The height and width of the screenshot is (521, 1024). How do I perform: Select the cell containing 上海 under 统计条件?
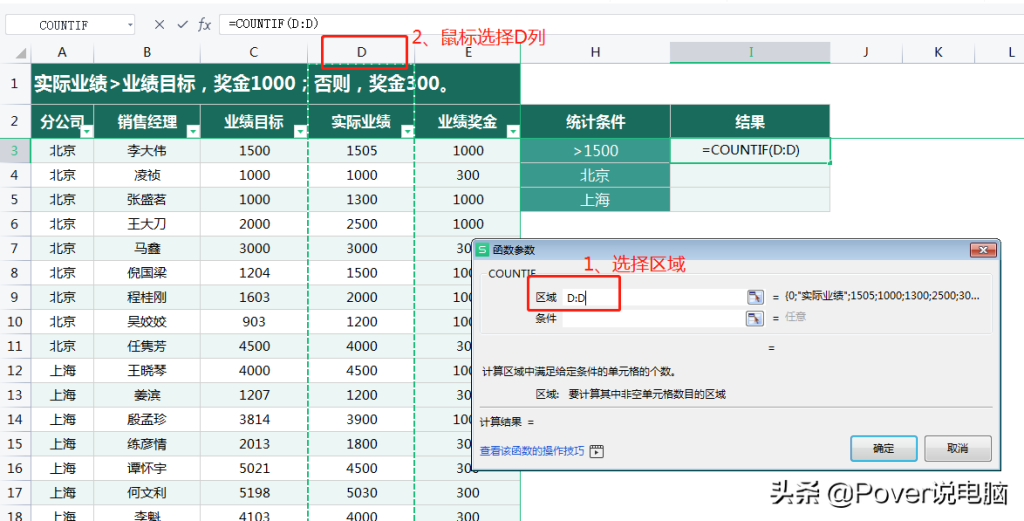595,200
